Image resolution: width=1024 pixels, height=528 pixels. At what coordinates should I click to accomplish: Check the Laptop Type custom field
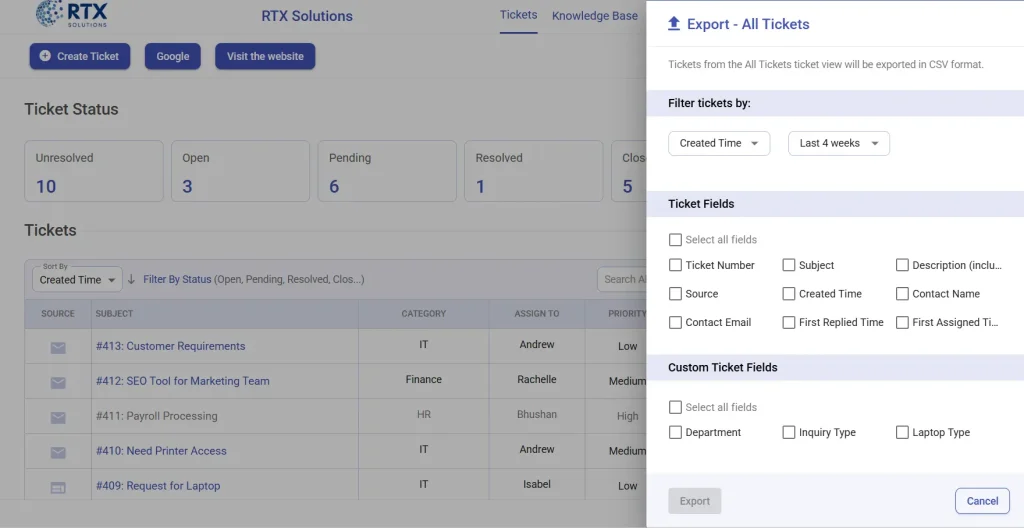[x=902, y=432]
